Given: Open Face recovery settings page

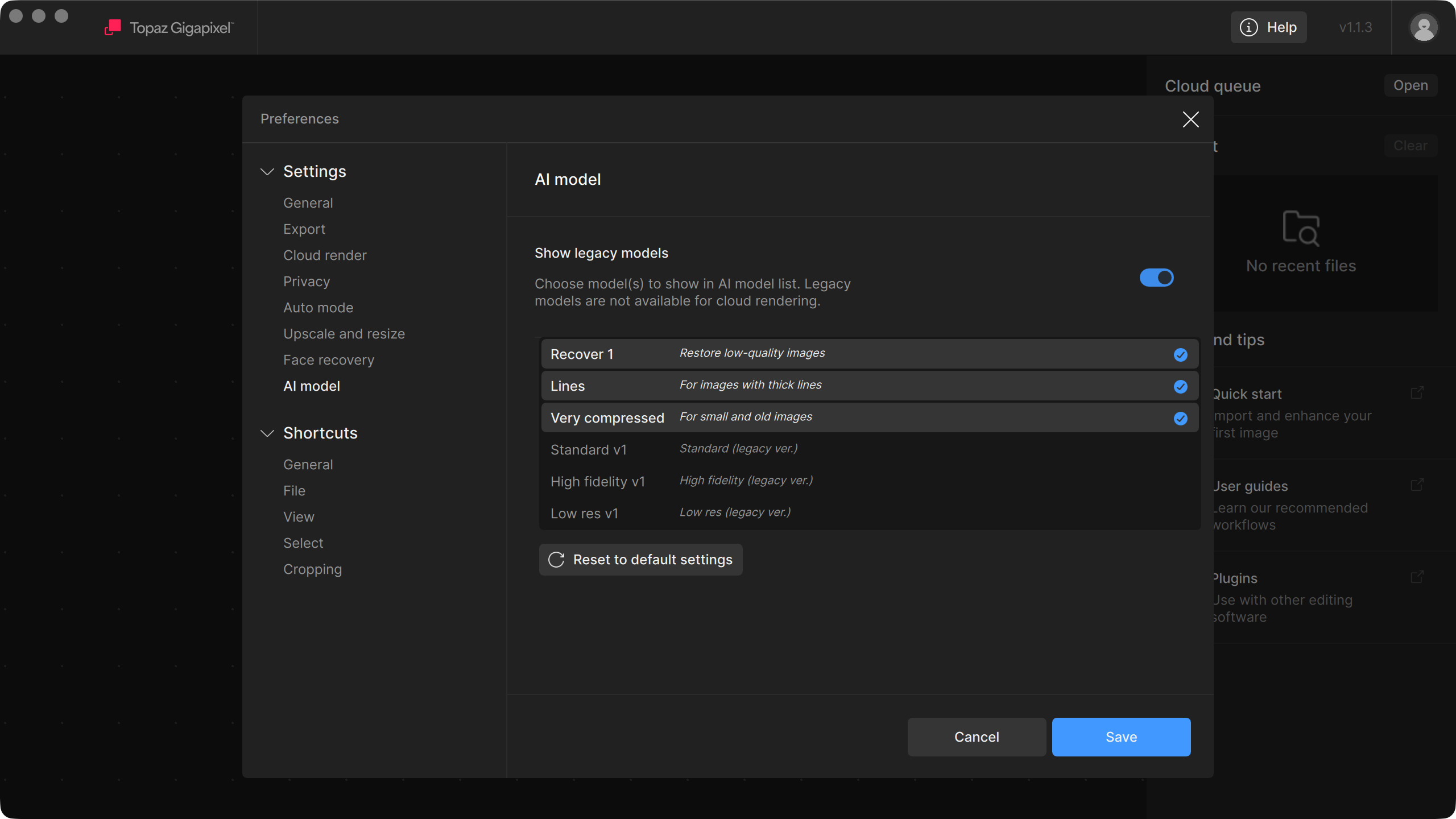Looking at the screenshot, I should coord(329,360).
